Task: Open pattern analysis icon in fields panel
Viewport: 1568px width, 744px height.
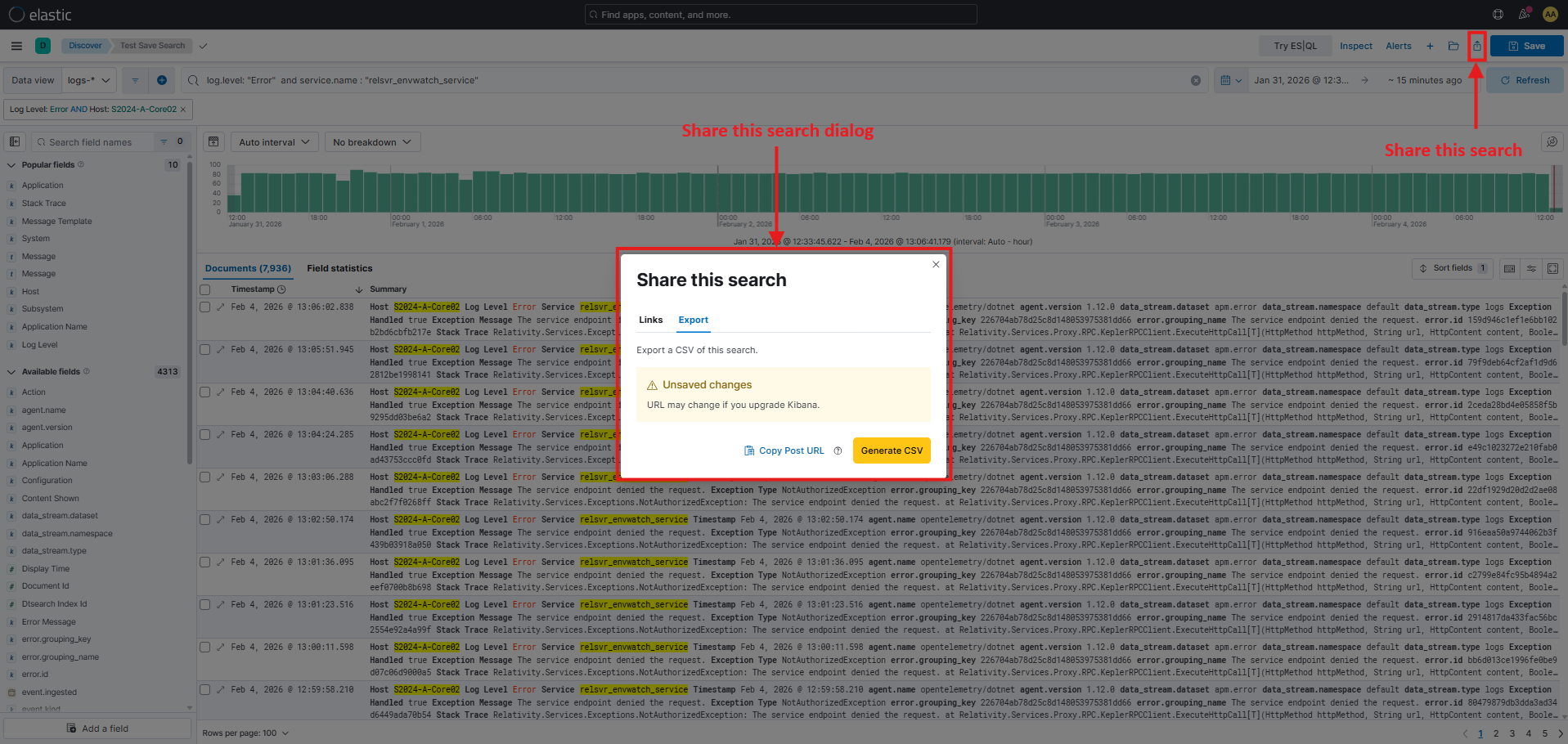Action: (1552, 141)
